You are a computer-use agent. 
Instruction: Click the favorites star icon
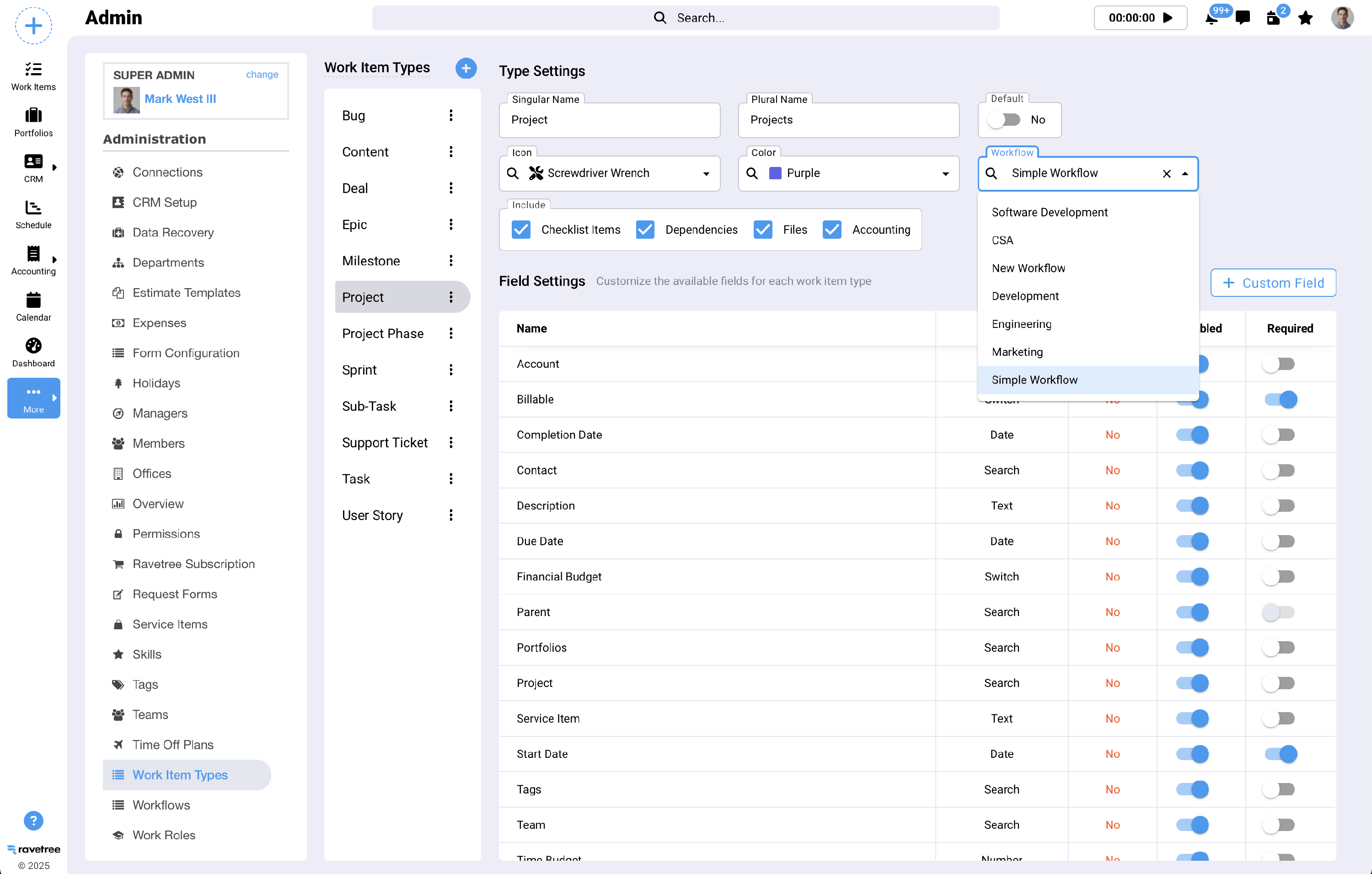(1305, 18)
